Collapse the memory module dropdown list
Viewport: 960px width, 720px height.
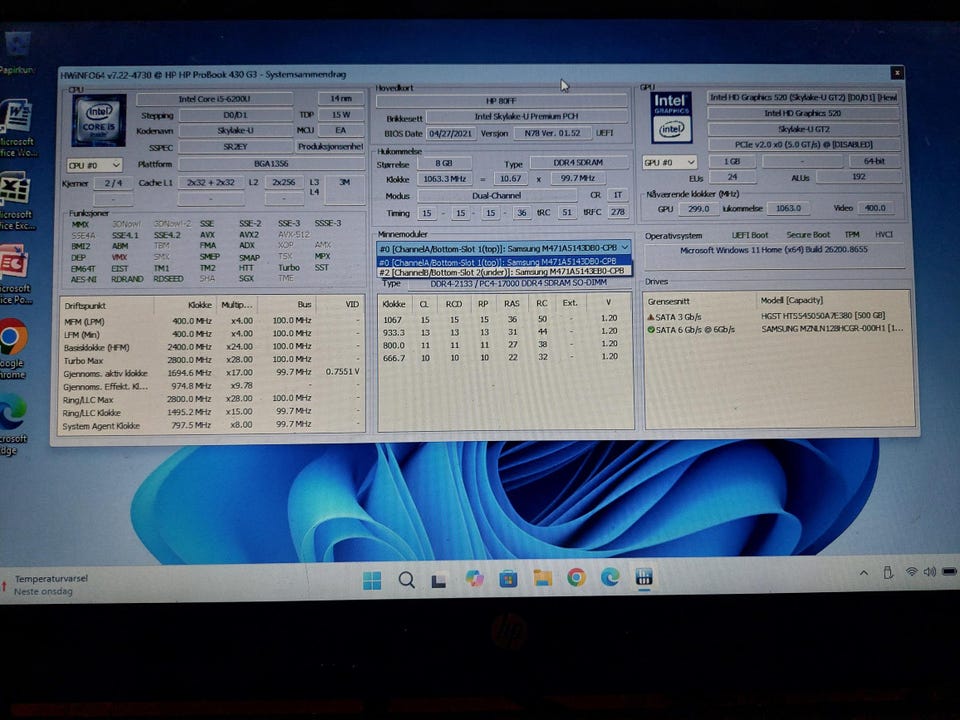point(624,247)
